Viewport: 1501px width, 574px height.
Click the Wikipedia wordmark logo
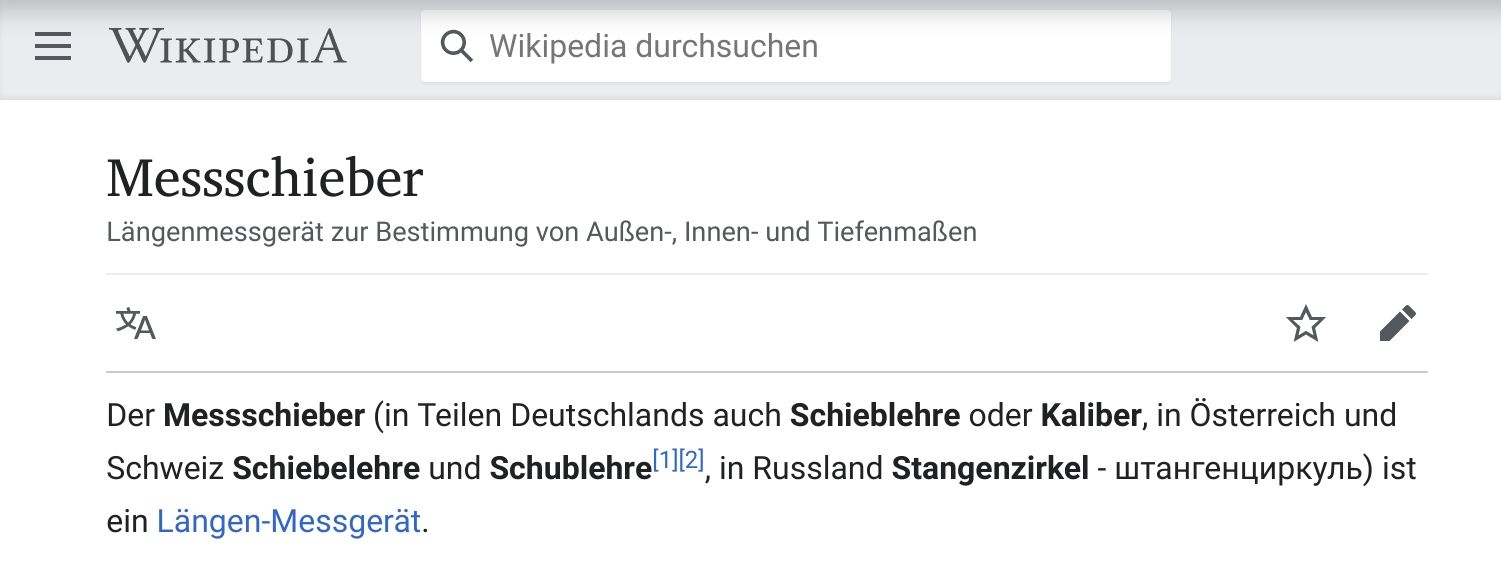(x=228, y=47)
